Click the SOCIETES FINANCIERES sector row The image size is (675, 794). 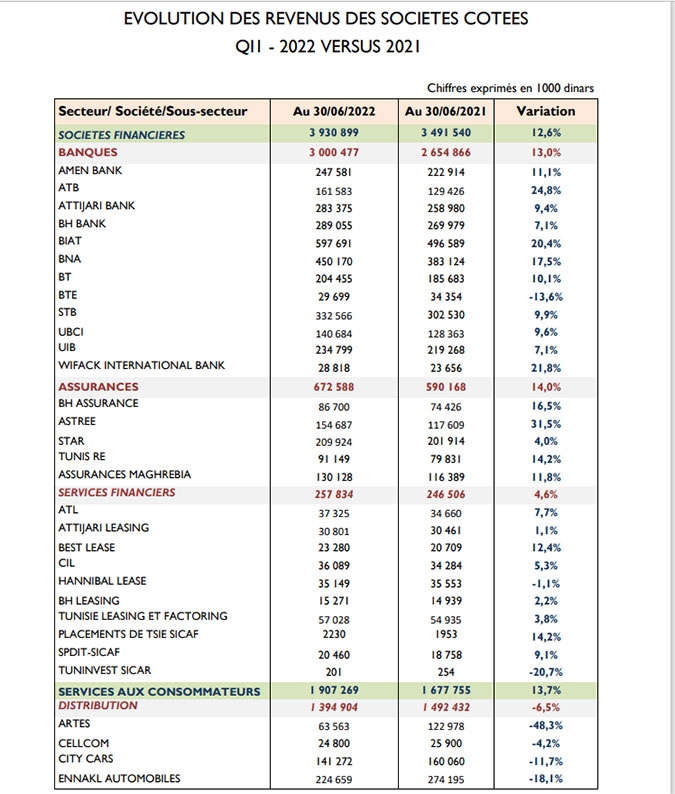point(326,134)
